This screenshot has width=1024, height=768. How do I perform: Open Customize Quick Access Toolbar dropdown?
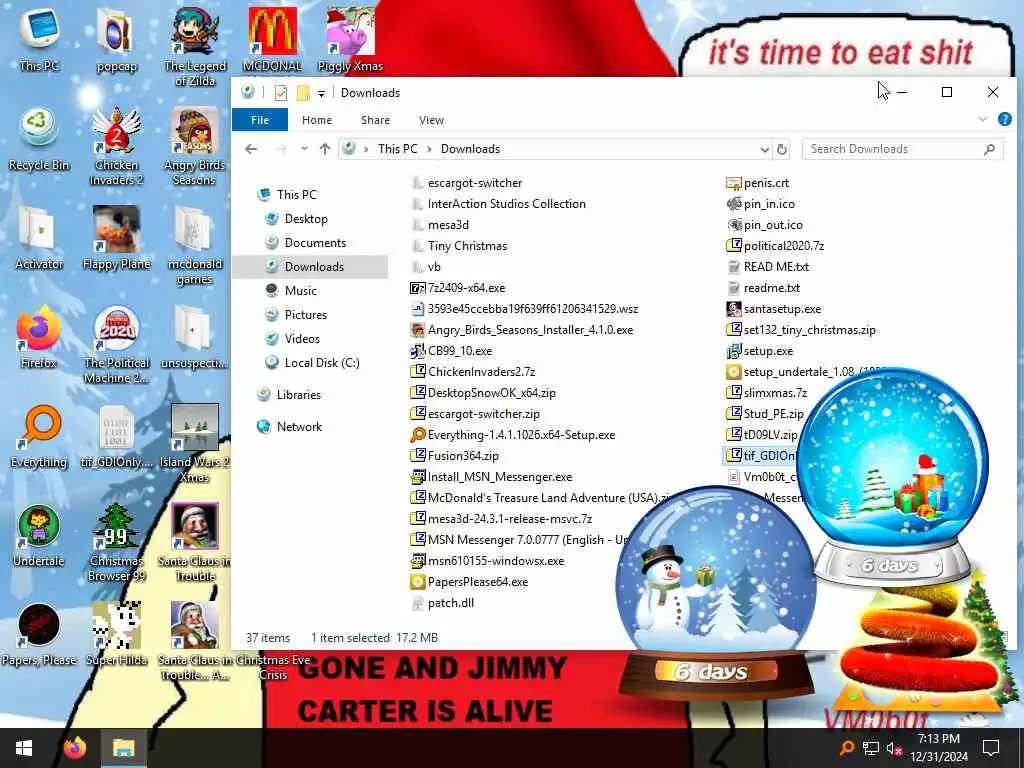[321, 93]
